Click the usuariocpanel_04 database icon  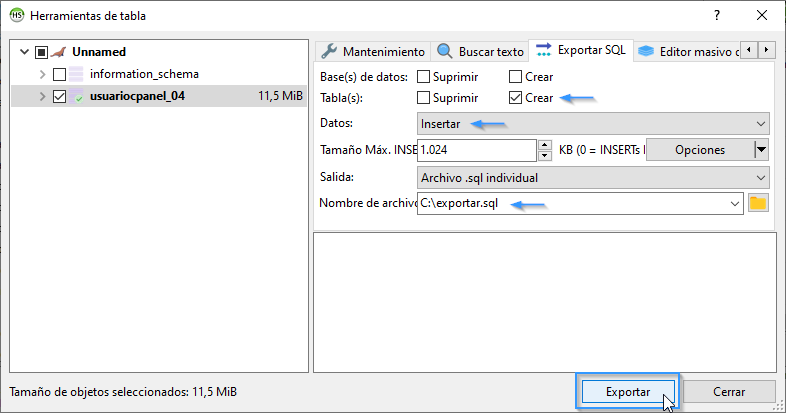pyautogui.click(x=76, y=96)
